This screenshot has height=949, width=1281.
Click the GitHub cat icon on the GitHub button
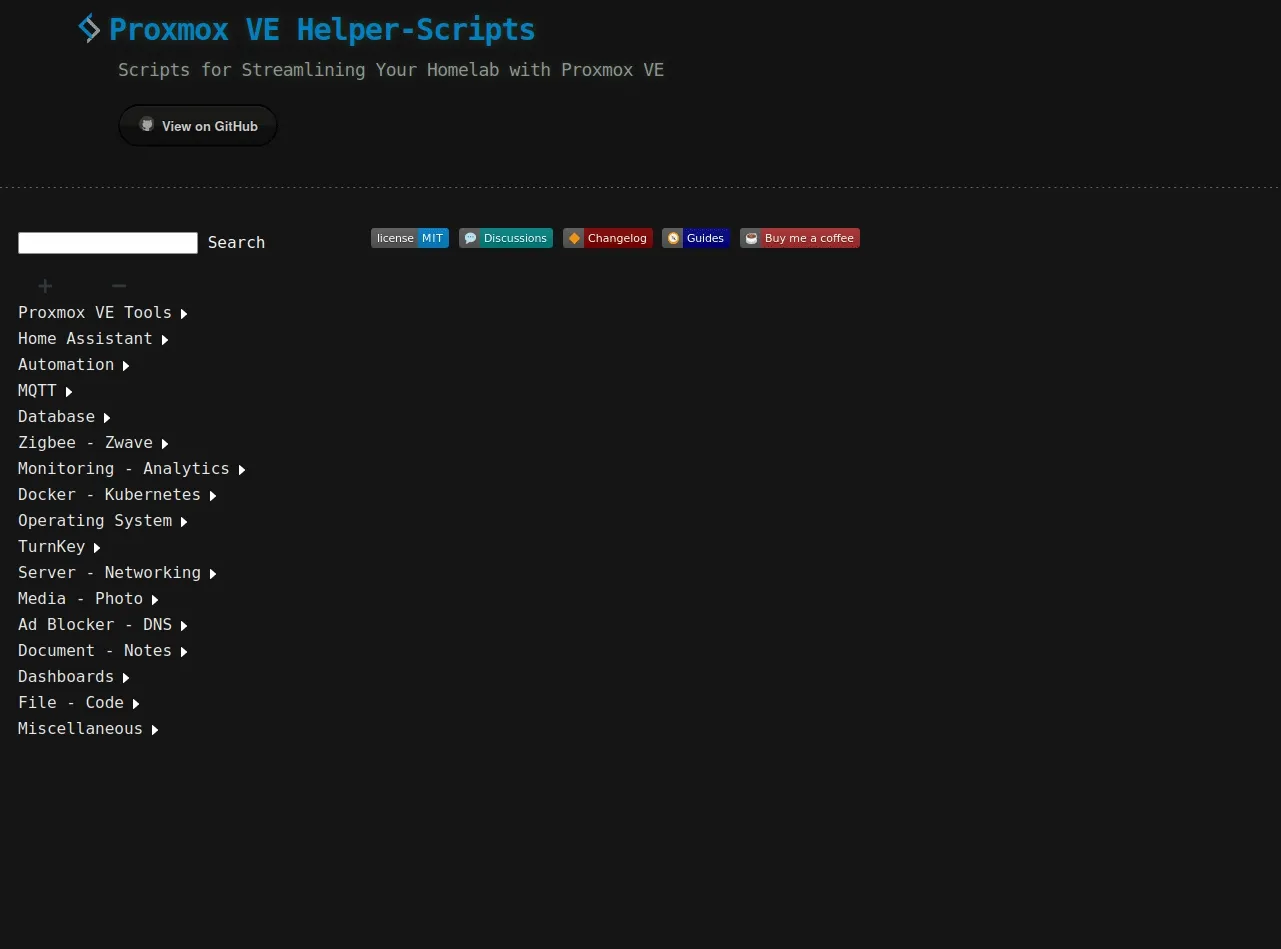(x=147, y=125)
